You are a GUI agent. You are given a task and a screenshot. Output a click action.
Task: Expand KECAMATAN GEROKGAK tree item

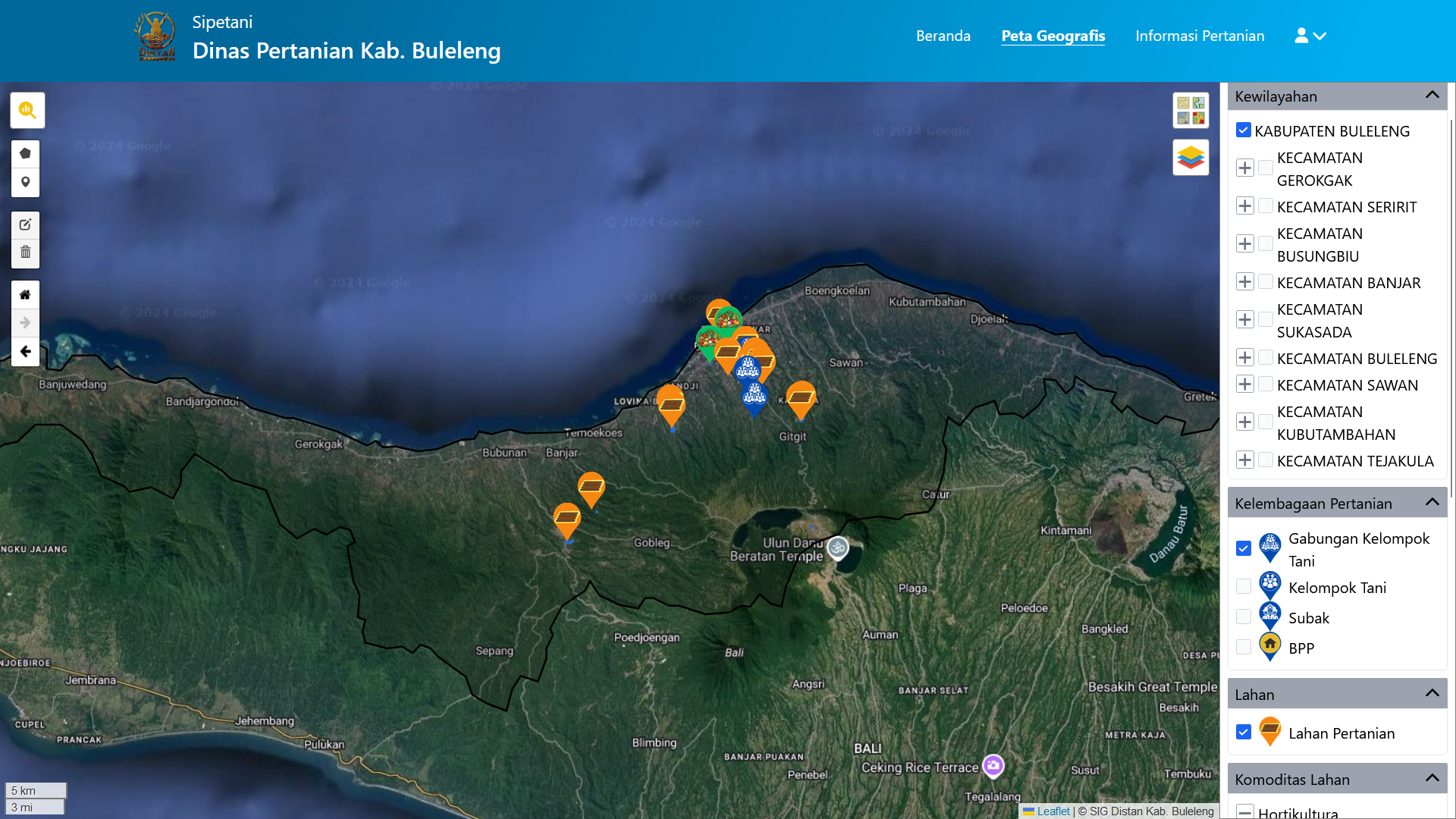(x=1244, y=168)
